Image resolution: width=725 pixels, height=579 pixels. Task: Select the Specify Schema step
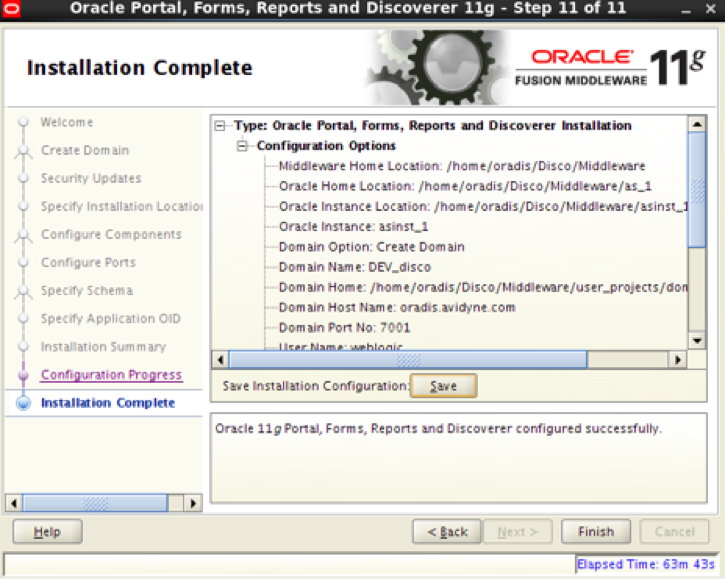(86, 290)
